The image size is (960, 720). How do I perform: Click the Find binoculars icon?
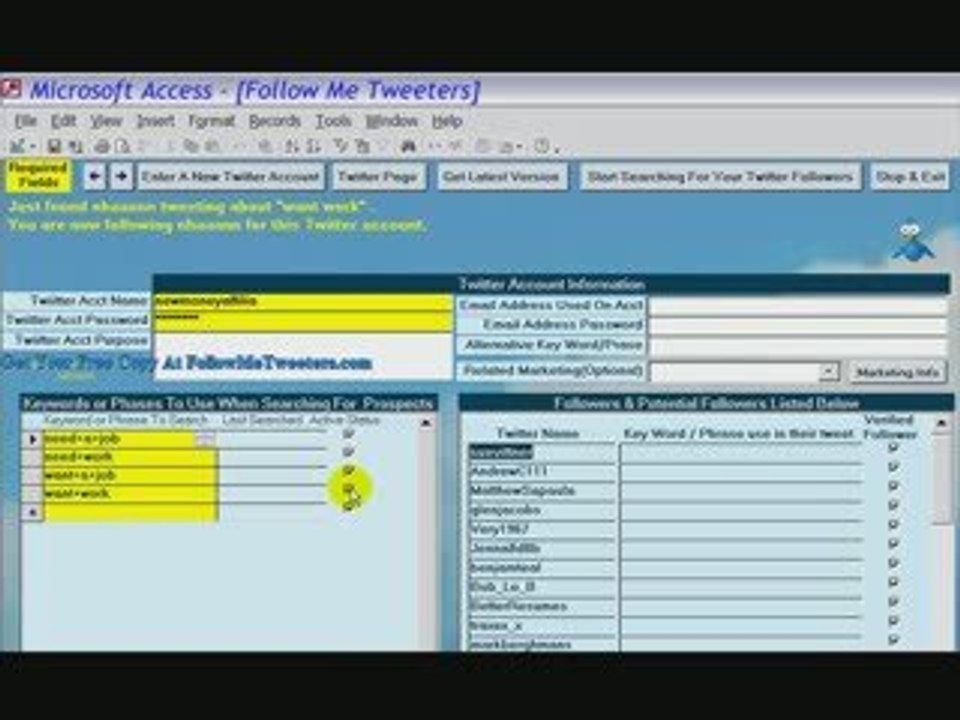(408, 146)
